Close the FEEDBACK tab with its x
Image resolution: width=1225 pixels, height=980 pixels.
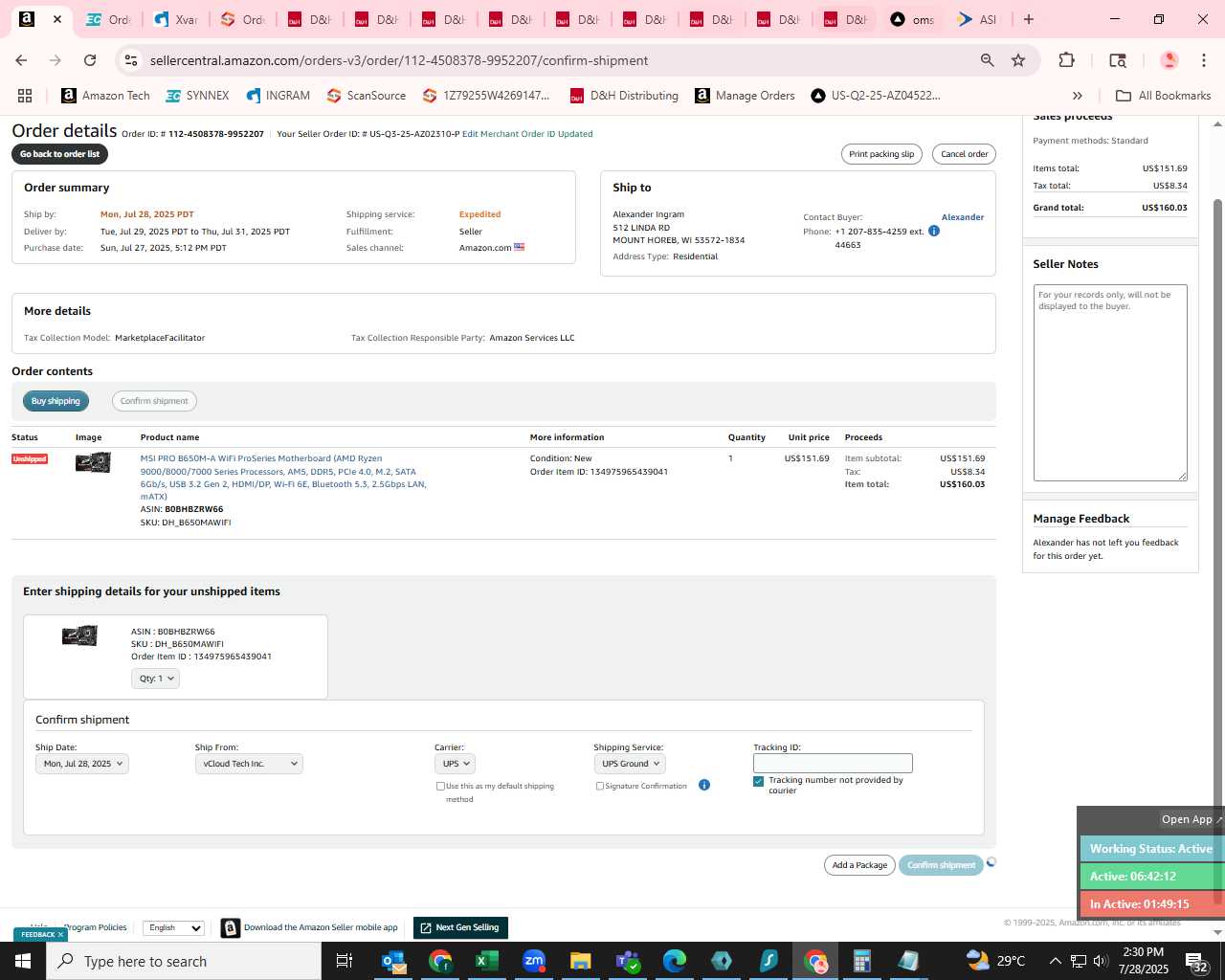60,935
